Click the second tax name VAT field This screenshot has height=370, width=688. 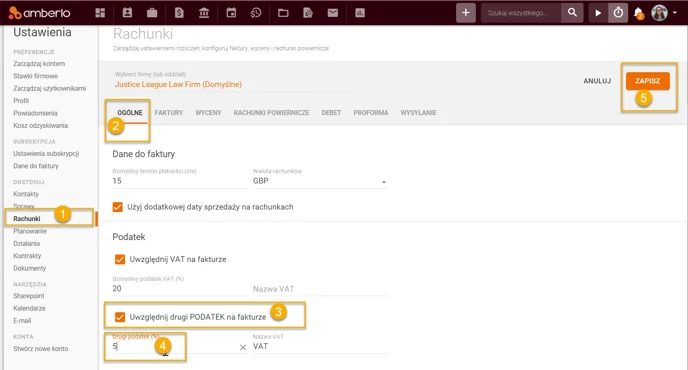click(320, 346)
